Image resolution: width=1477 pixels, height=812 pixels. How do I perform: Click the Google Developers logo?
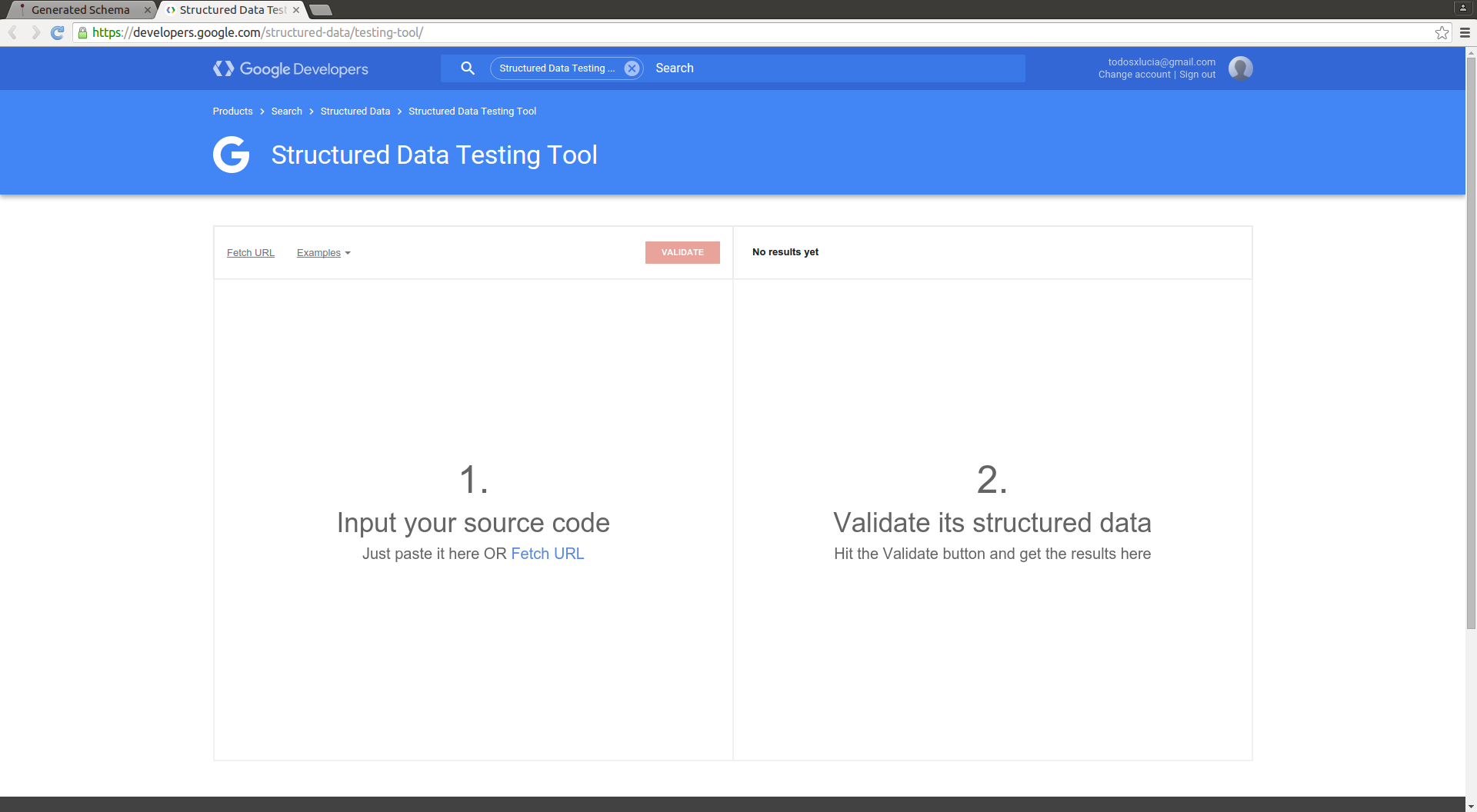[291, 69]
